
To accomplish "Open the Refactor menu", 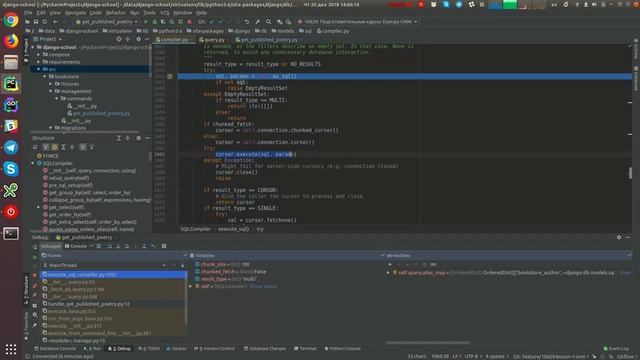I will click(116, 13).
